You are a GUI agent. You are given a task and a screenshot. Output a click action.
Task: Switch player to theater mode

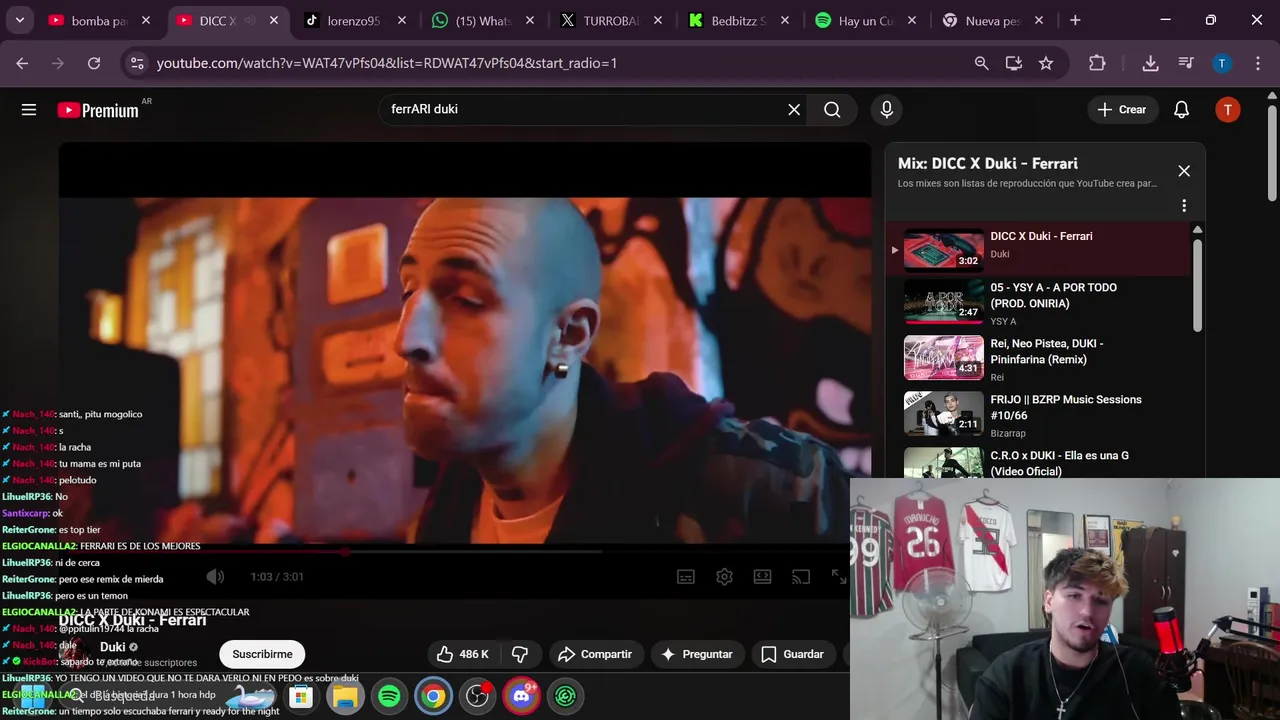tap(762, 577)
